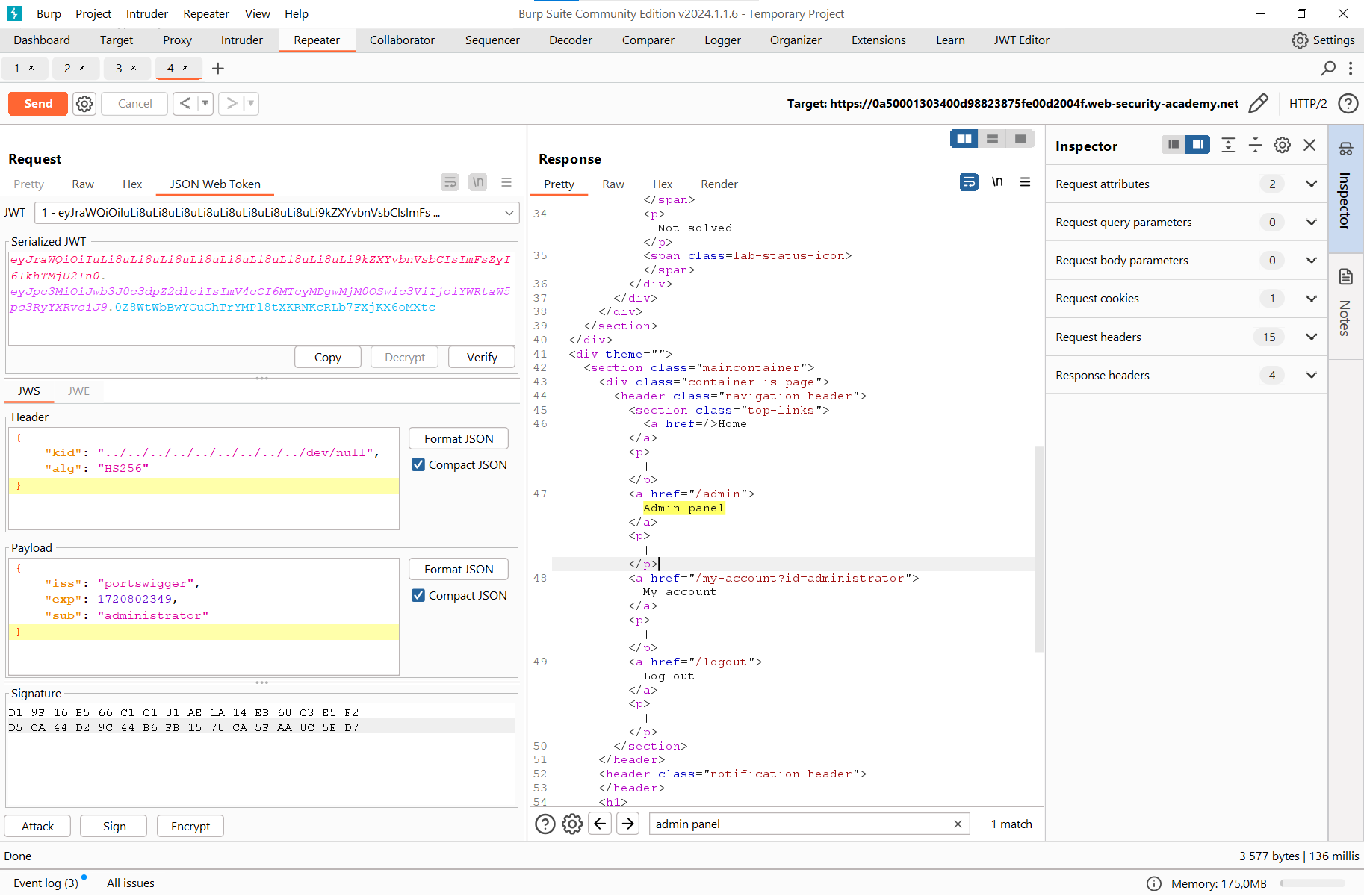Open response pane hamburger menu
The height and width of the screenshot is (896, 1364).
(1026, 182)
